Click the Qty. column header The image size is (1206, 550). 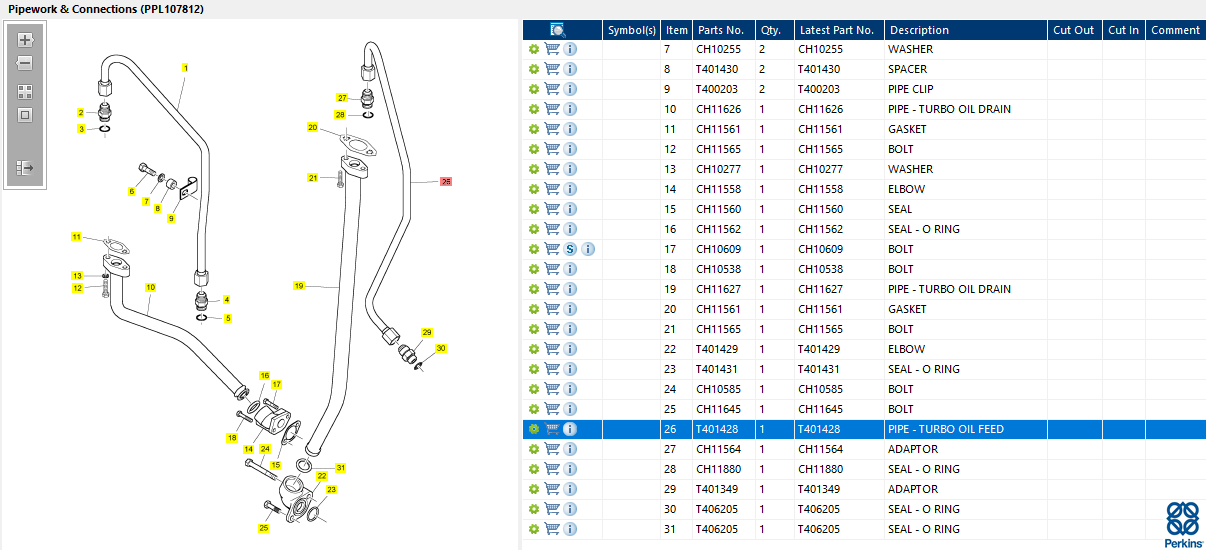tap(775, 30)
